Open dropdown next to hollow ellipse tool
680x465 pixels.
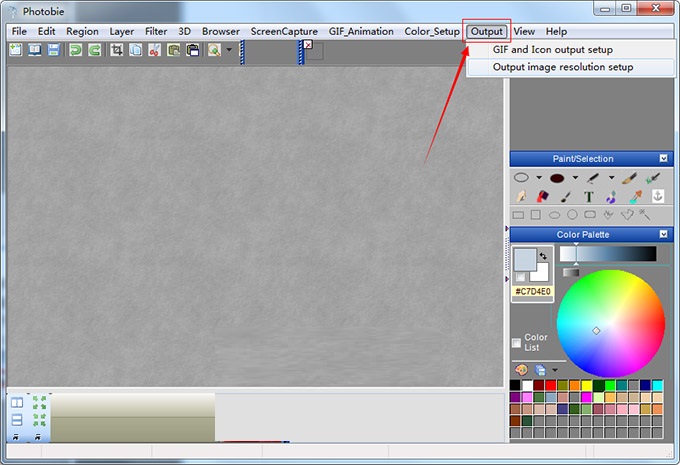coord(539,177)
